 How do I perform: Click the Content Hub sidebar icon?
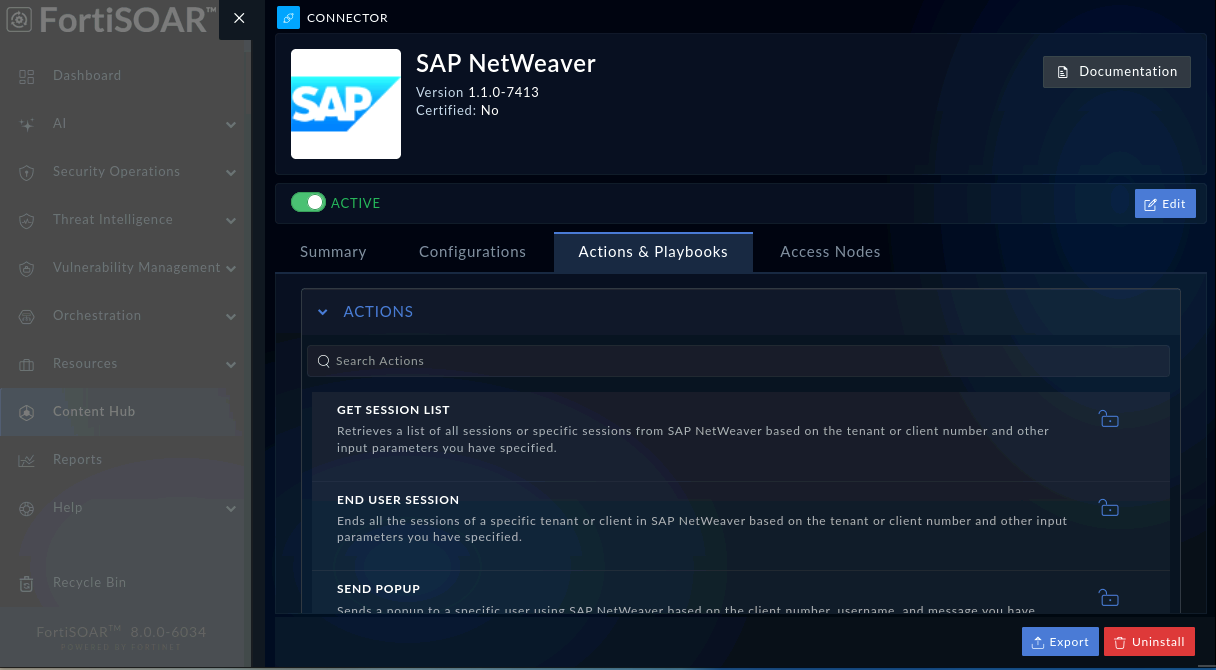click(27, 412)
